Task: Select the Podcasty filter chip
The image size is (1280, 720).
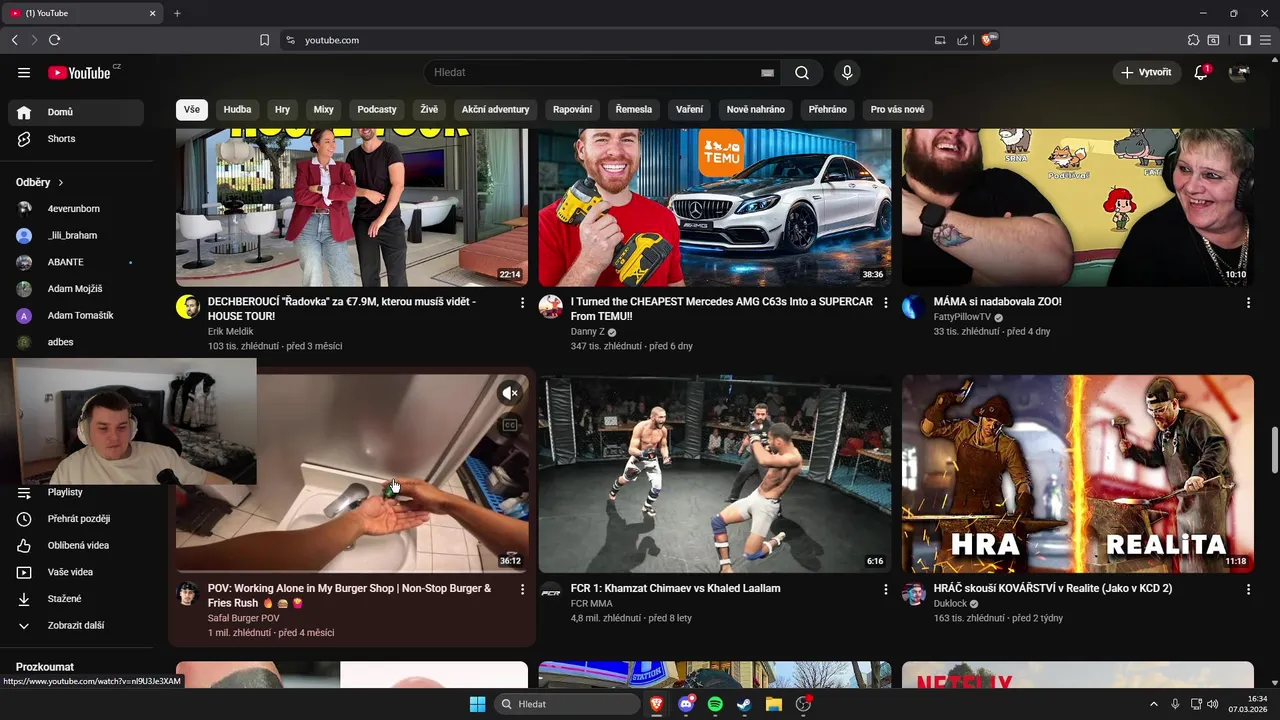Action: click(x=377, y=109)
